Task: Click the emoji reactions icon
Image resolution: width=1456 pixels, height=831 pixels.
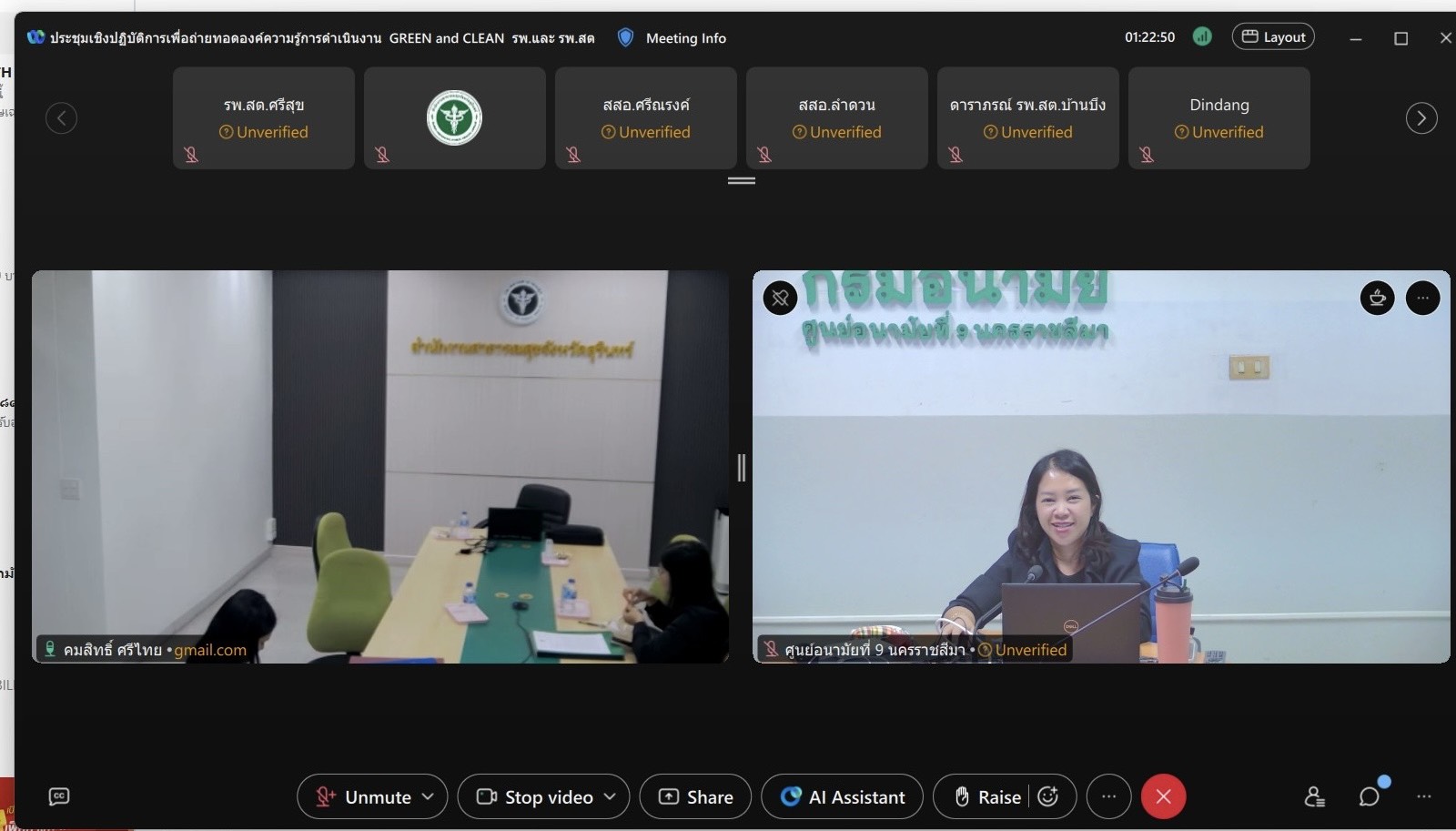Action: (x=1048, y=796)
